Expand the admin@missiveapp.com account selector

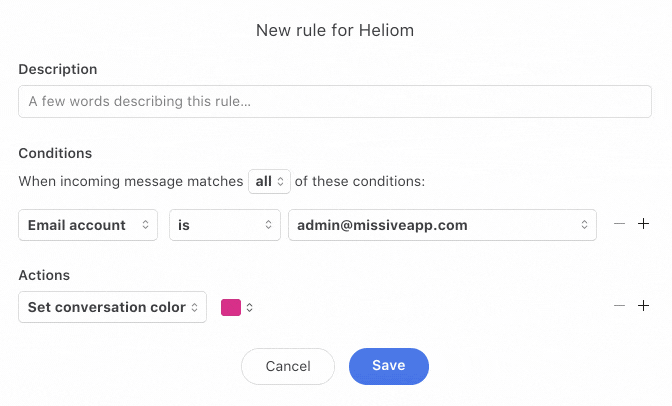(442, 225)
